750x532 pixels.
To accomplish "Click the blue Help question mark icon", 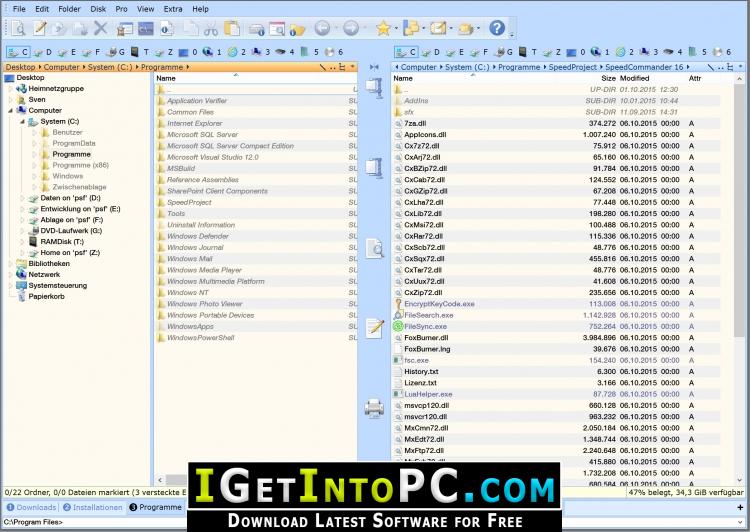I will click(x=497, y=28).
